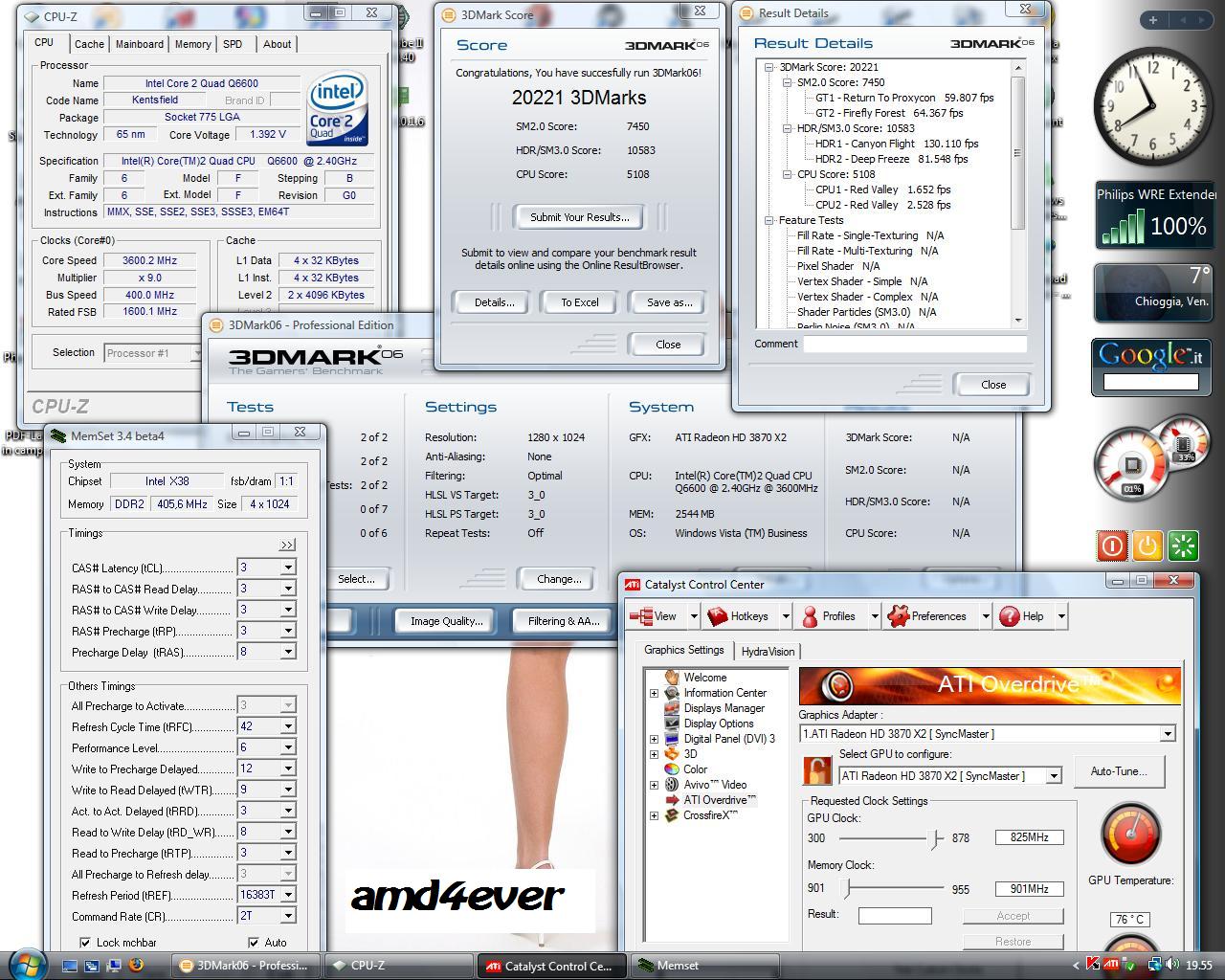Open Select GPU to configure dropdown
Viewport: 1225px width, 980px height.
pyautogui.click(x=1054, y=776)
